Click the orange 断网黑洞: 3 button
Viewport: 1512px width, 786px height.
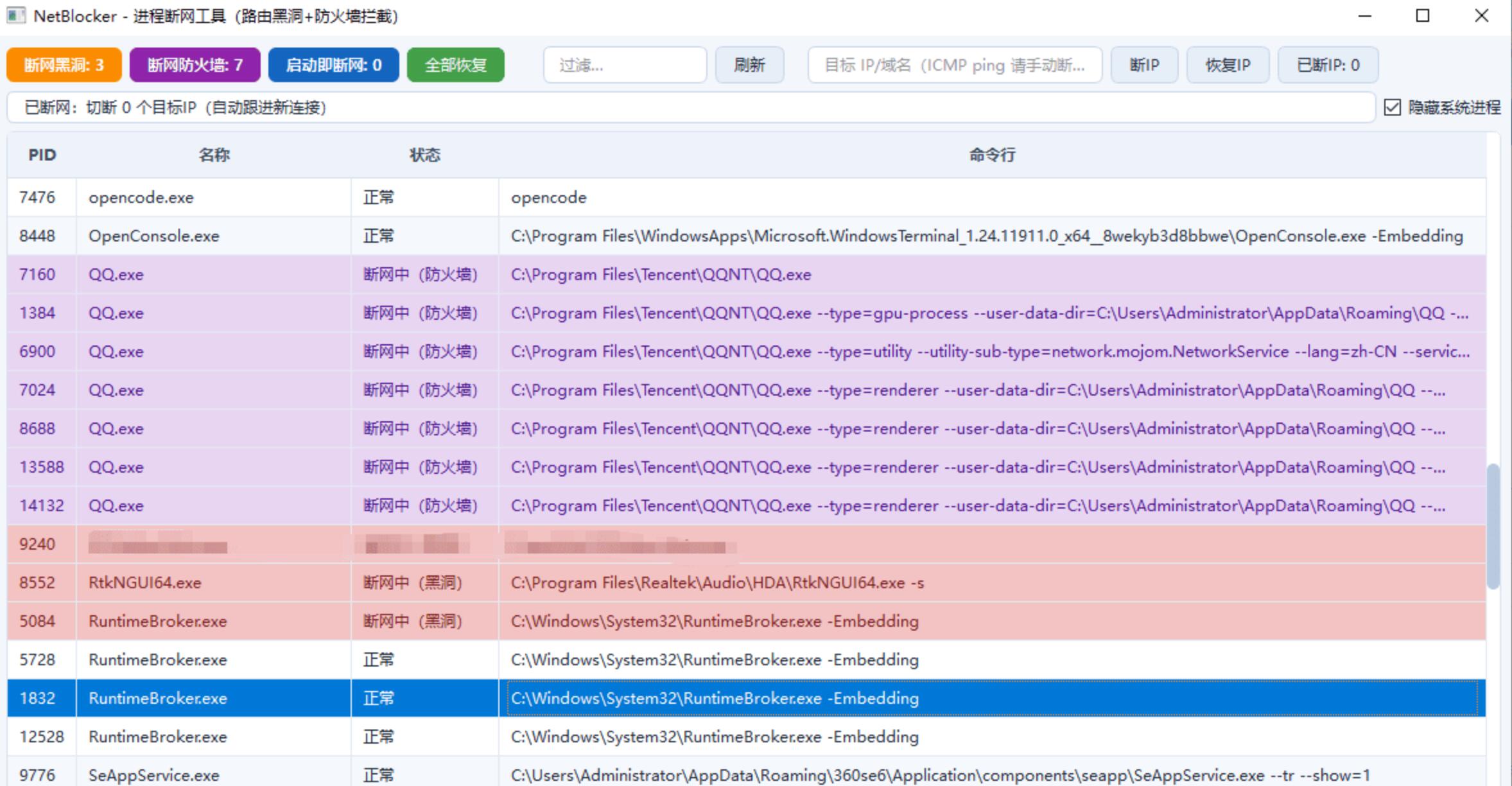(x=64, y=65)
